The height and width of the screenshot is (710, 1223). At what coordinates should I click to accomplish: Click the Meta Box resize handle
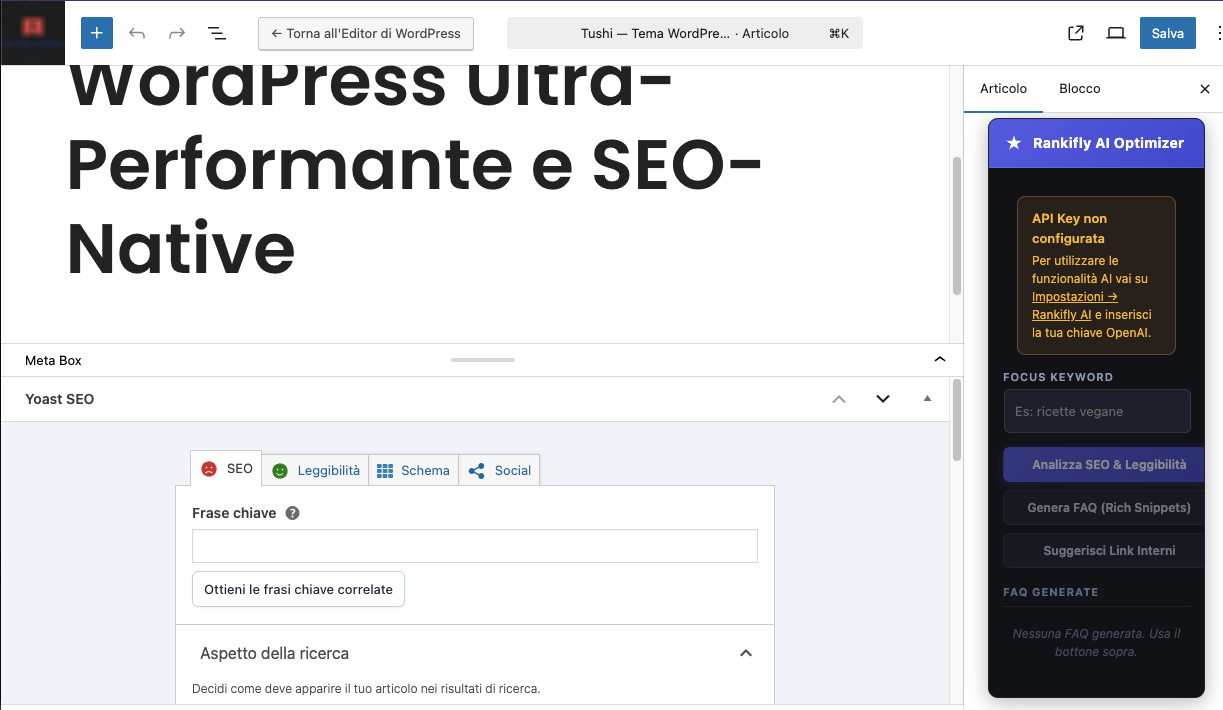[483, 360]
